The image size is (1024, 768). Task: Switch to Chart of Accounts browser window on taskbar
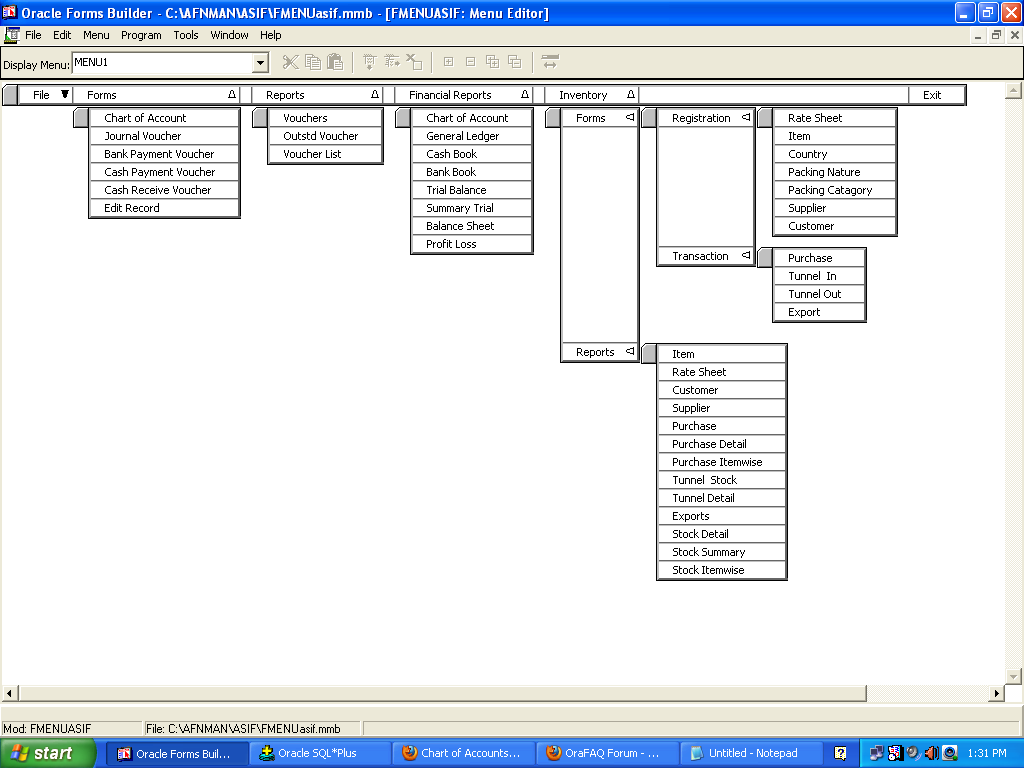click(464, 753)
